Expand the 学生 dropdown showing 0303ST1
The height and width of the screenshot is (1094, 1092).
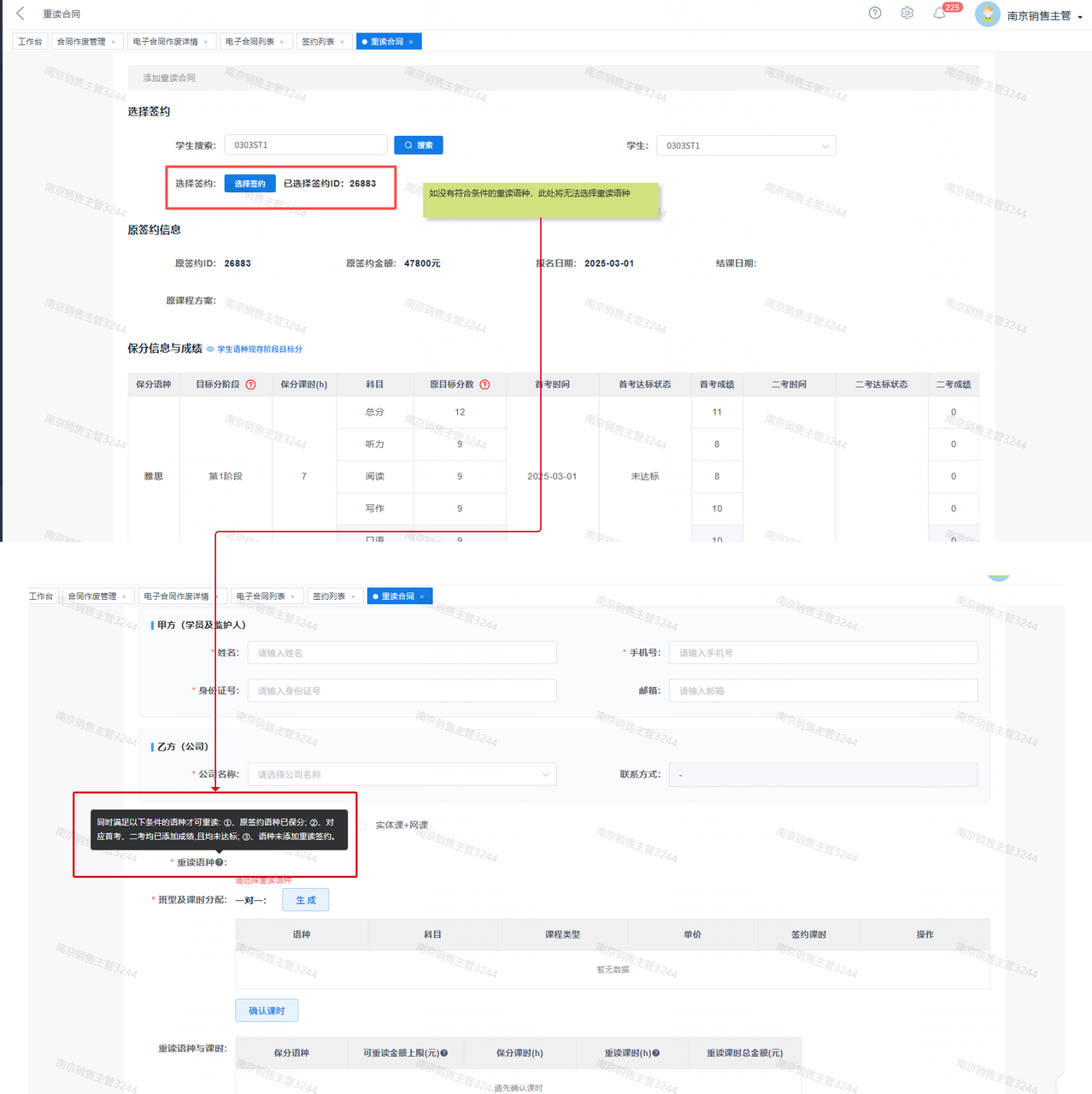tap(746, 145)
